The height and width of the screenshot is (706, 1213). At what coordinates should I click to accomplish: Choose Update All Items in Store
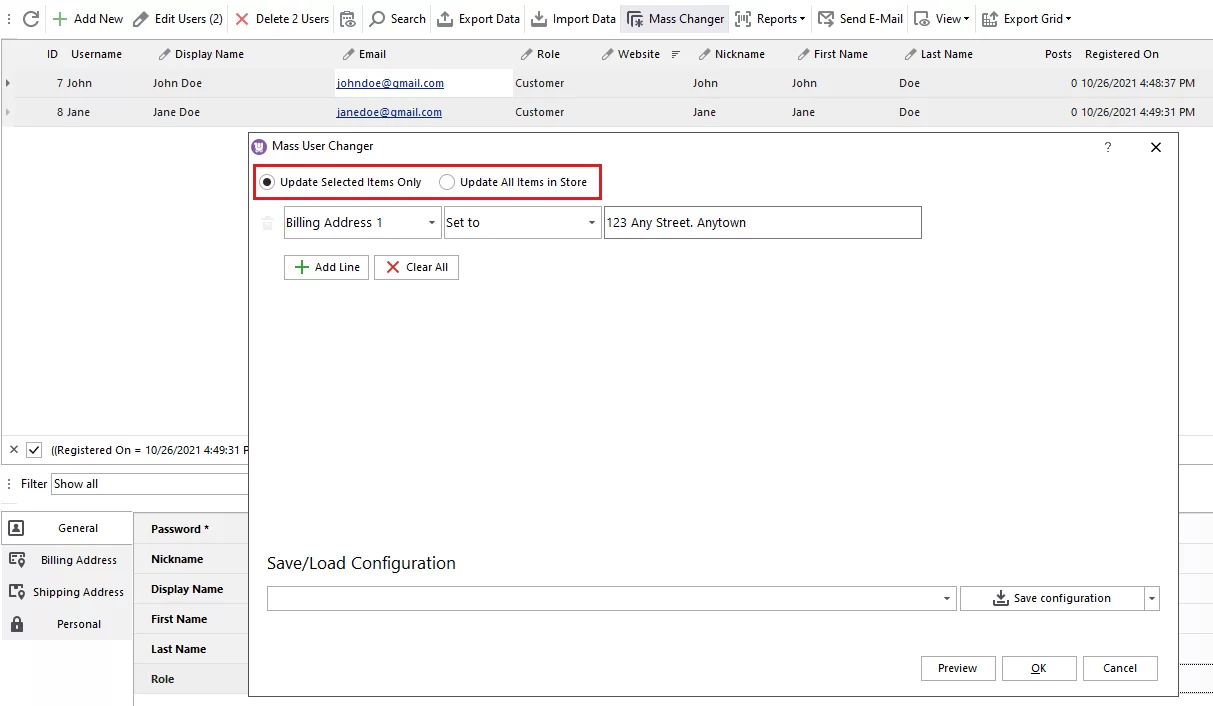tap(446, 181)
